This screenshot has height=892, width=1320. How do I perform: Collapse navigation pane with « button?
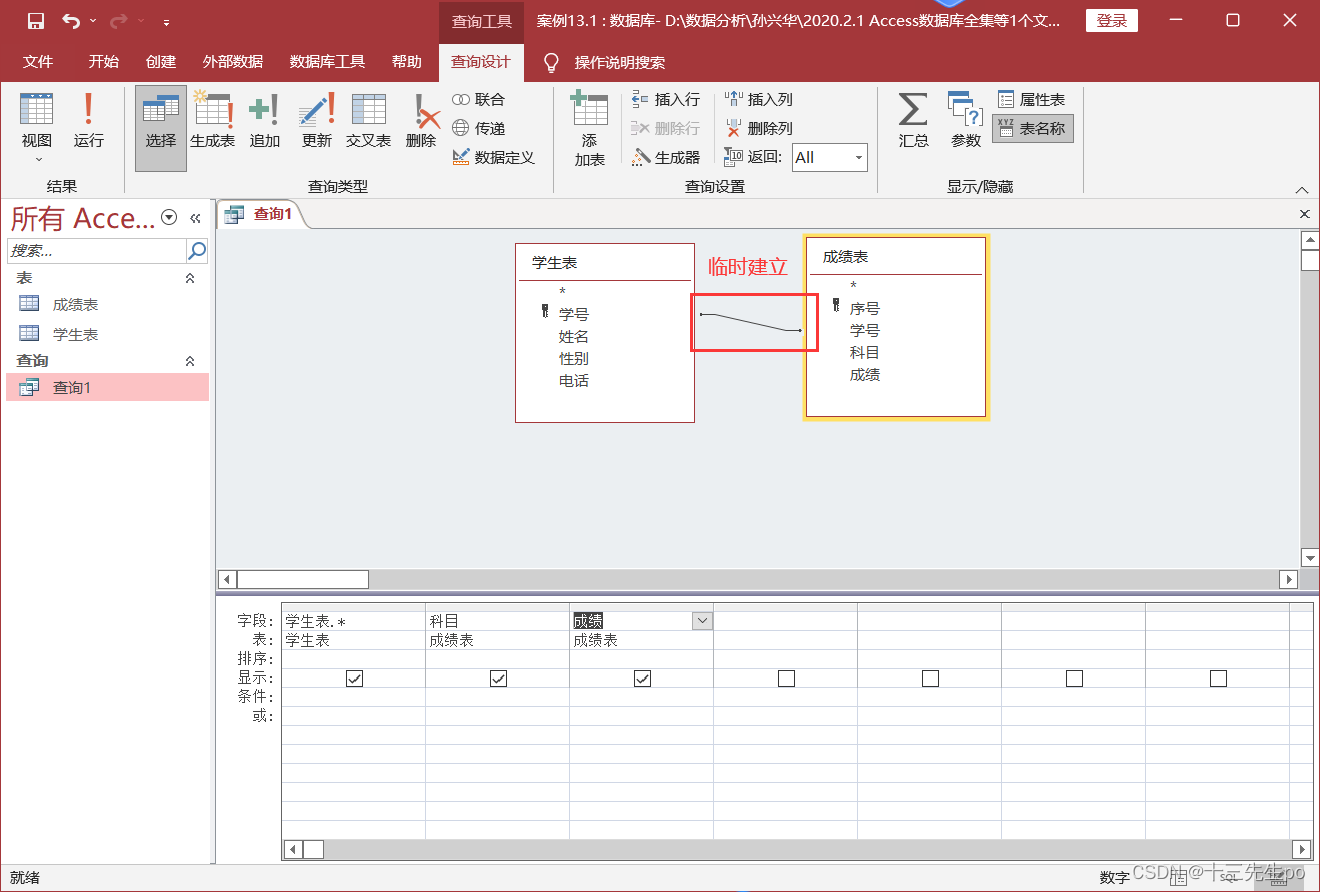195,217
